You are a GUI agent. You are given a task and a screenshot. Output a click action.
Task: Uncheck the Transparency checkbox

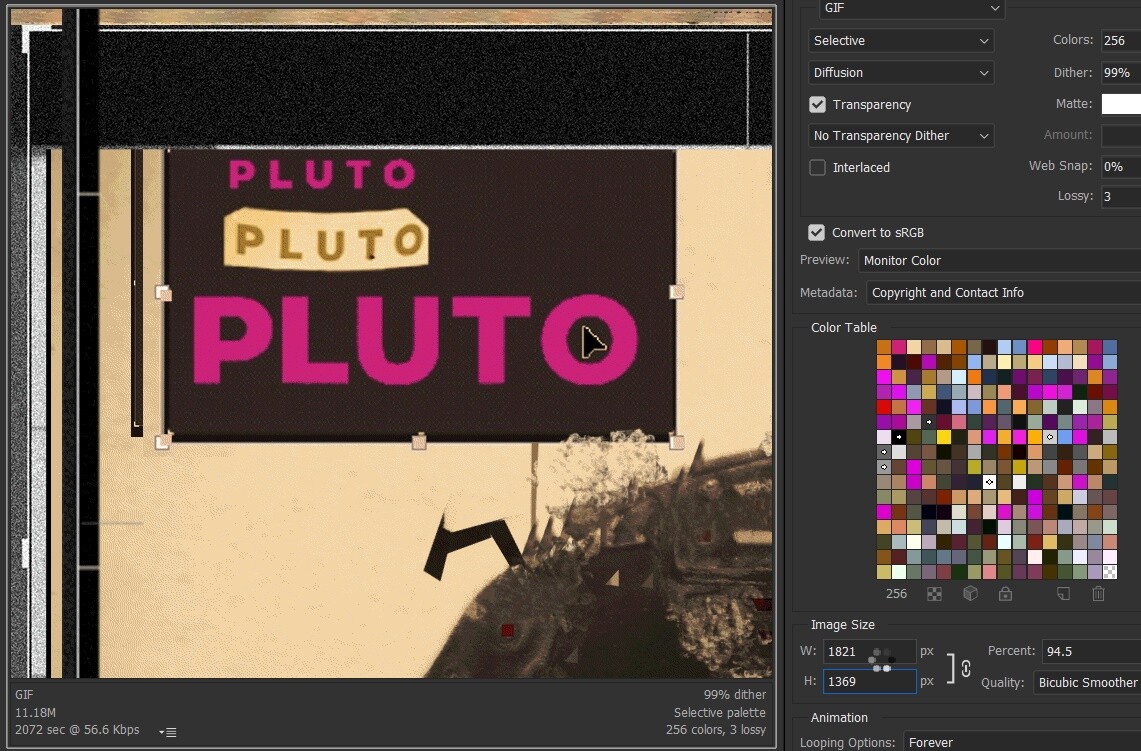(817, 104)
